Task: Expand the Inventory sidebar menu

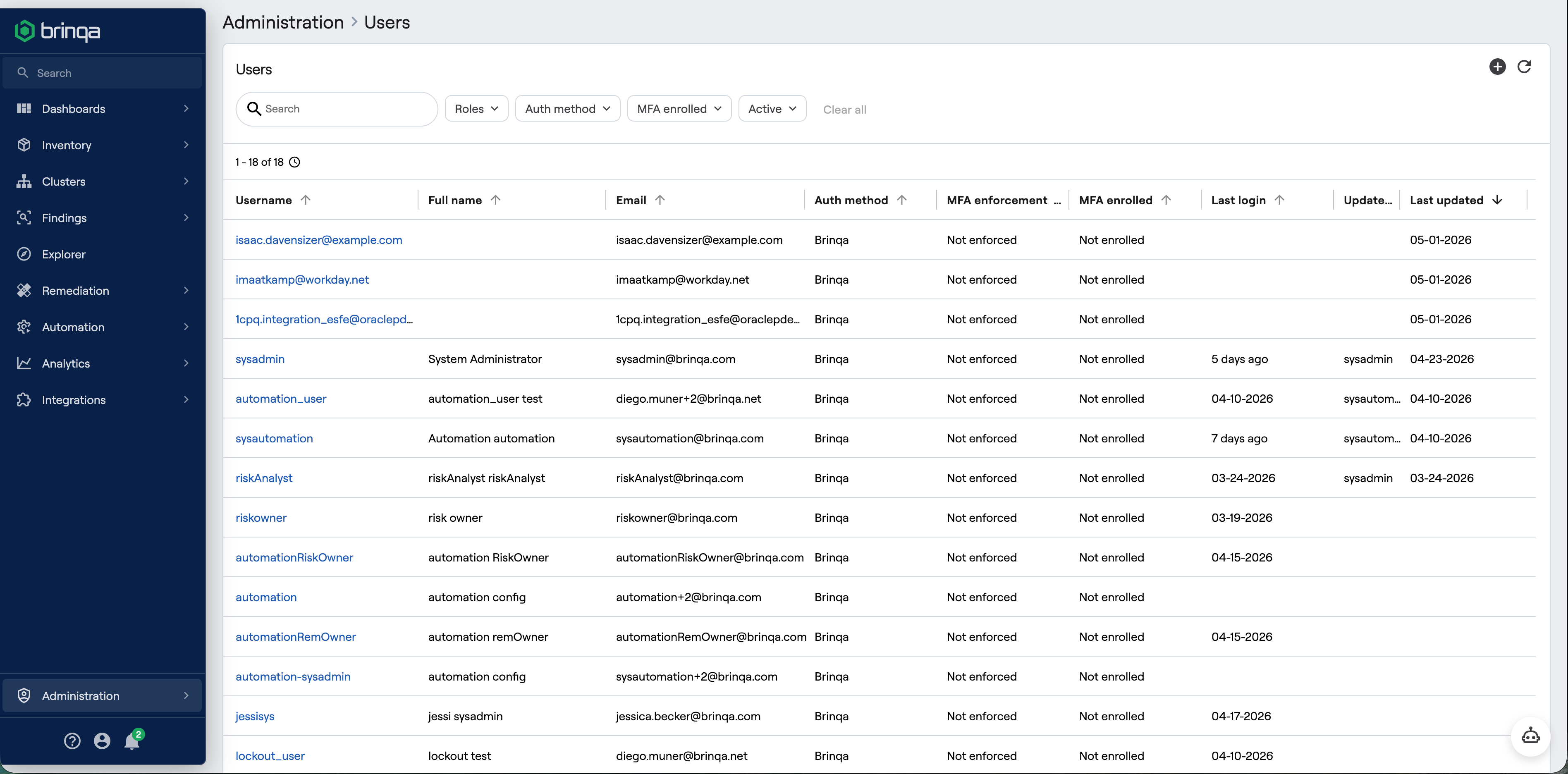Action: pyautogui.click(x=102, y=145)
